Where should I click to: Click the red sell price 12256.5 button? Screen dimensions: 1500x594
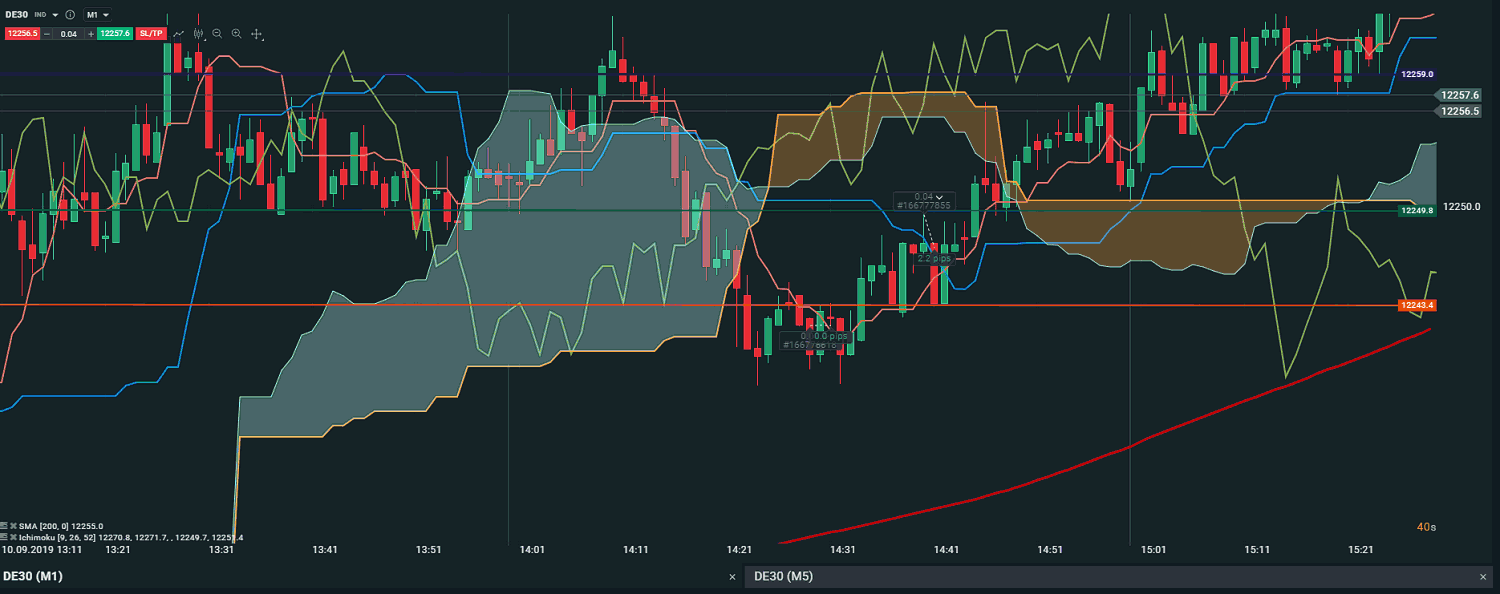(22, 33)
